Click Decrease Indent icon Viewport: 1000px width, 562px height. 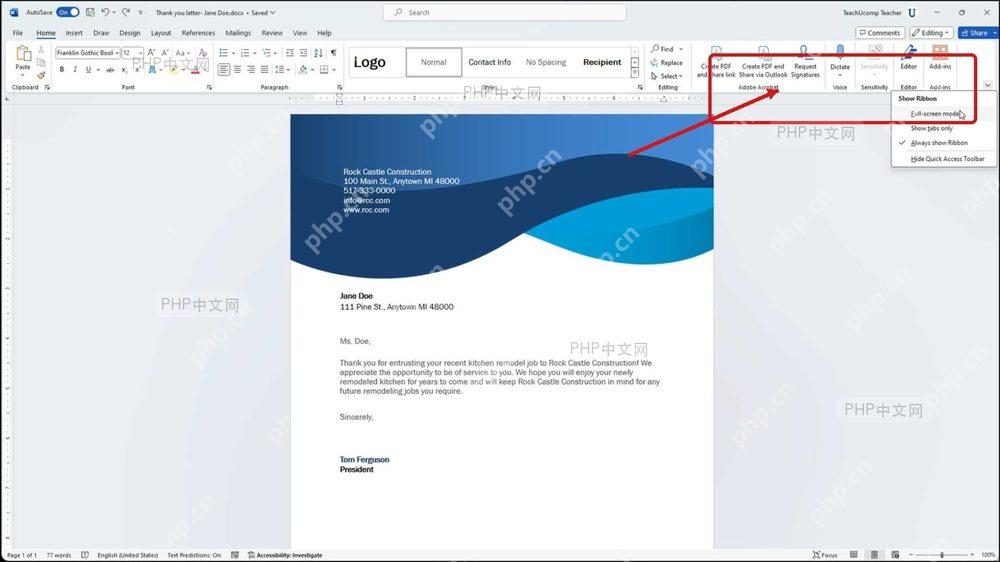[x=290, y=53]
